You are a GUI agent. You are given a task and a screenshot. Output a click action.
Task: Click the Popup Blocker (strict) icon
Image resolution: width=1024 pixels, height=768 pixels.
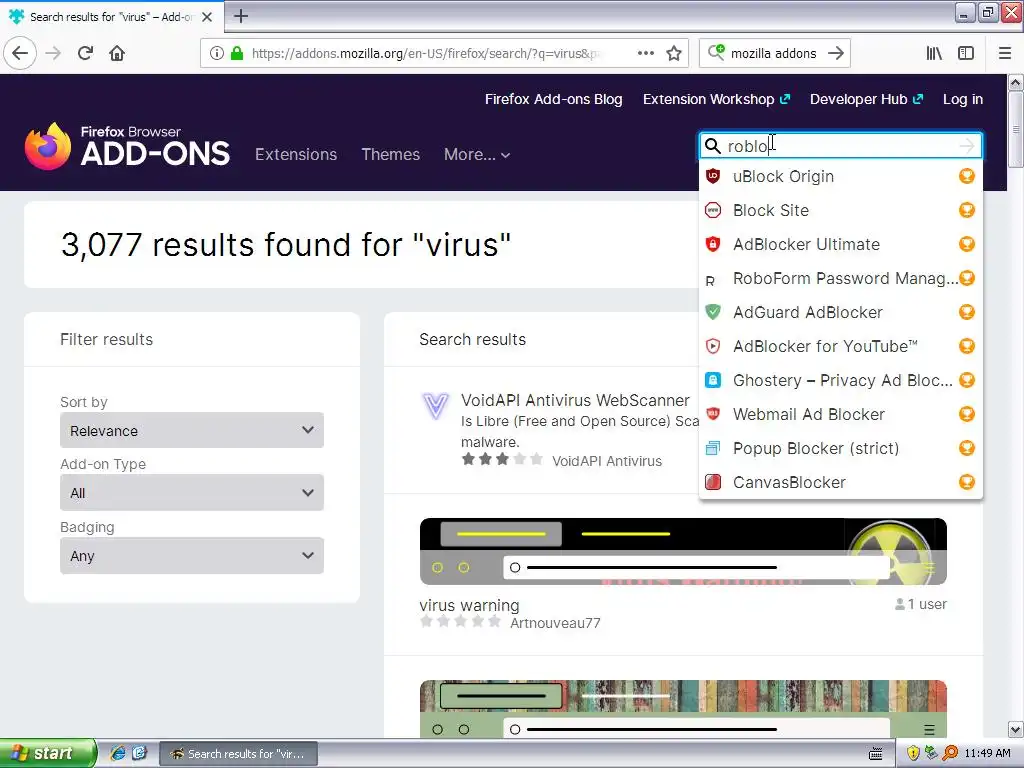coord(713,448)
